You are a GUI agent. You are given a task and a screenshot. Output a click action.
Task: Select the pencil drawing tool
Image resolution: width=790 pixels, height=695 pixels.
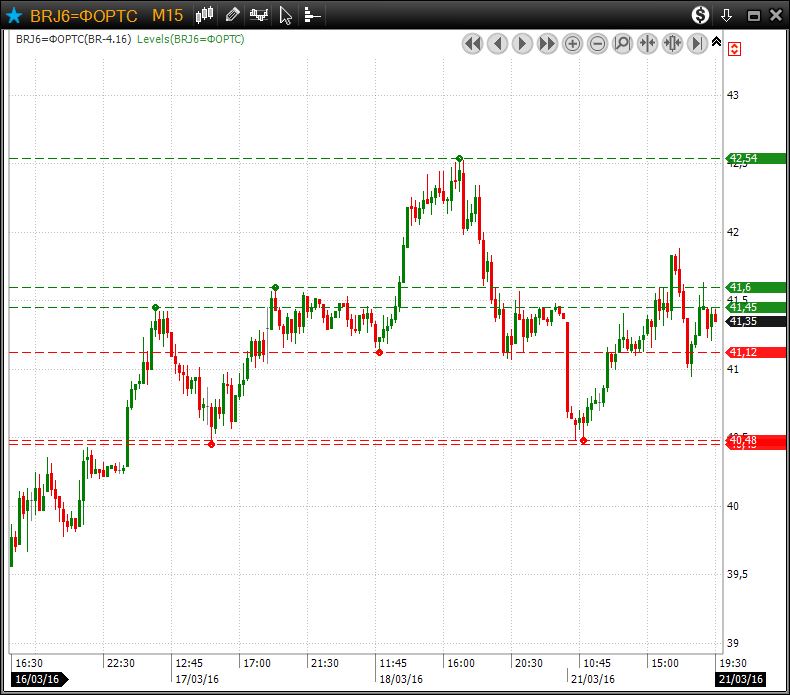(232, 15)
